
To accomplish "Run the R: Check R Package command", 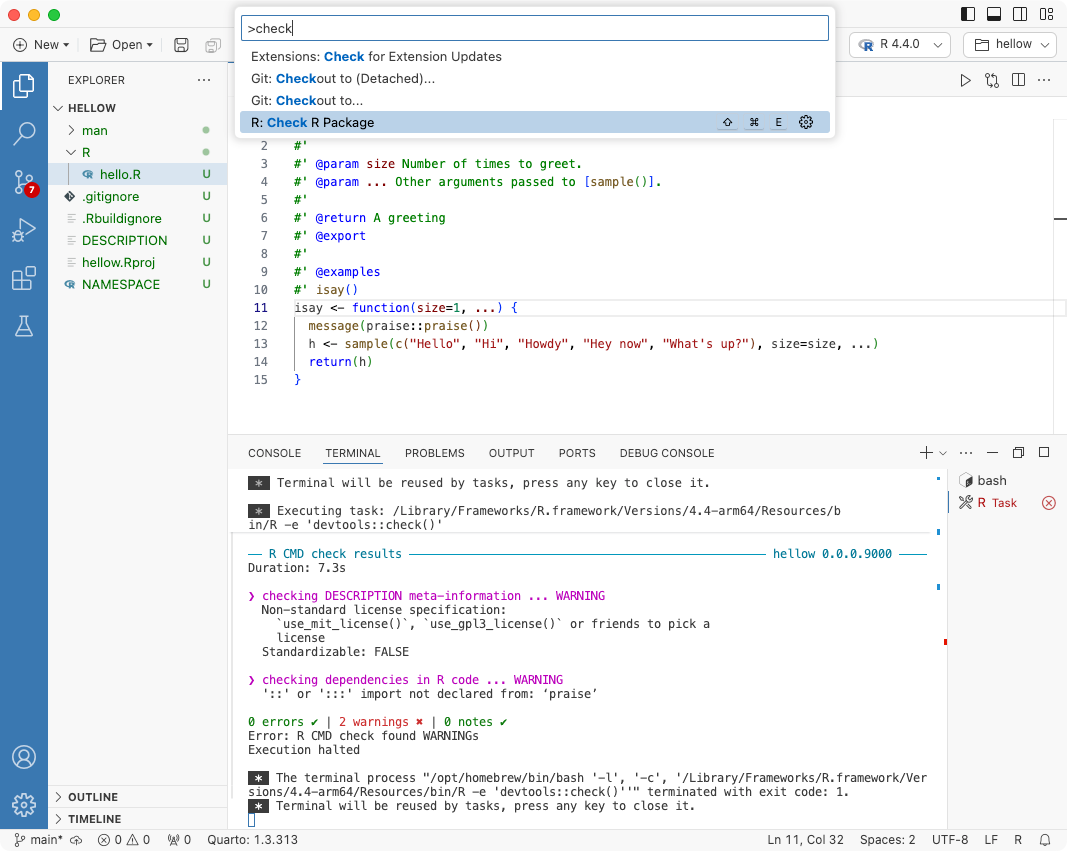I will 400,121.
